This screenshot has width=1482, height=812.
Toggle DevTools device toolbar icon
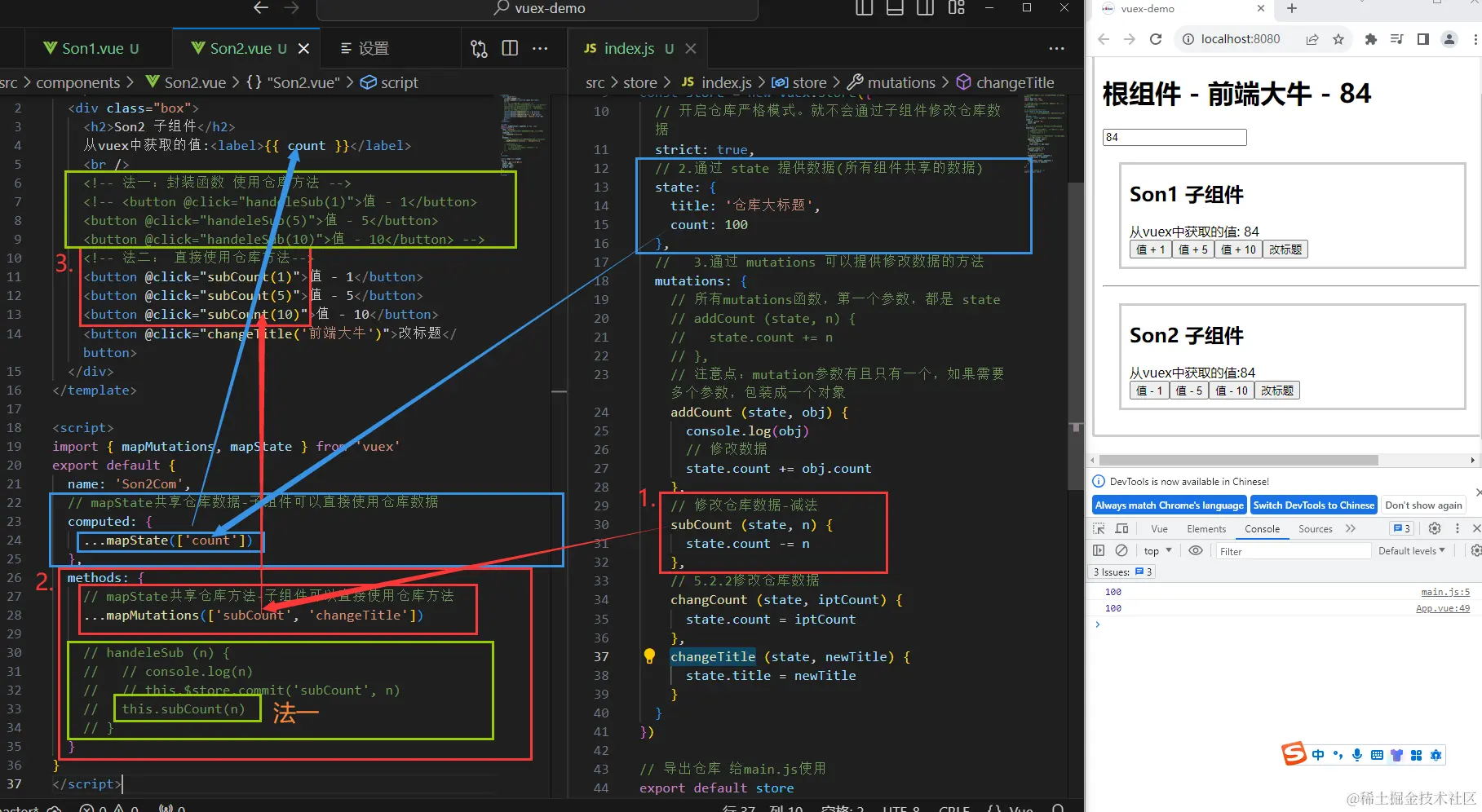[1122, 528]
